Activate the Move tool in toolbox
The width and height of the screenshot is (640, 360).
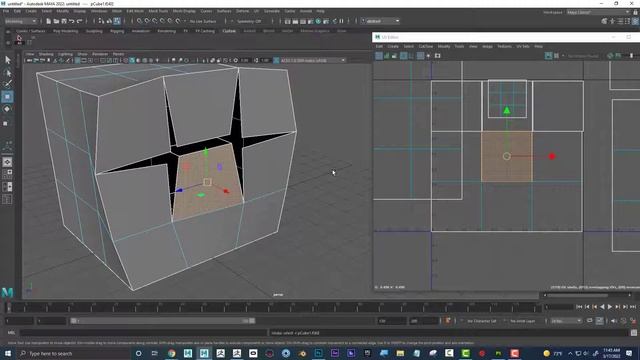click(7, 97)
